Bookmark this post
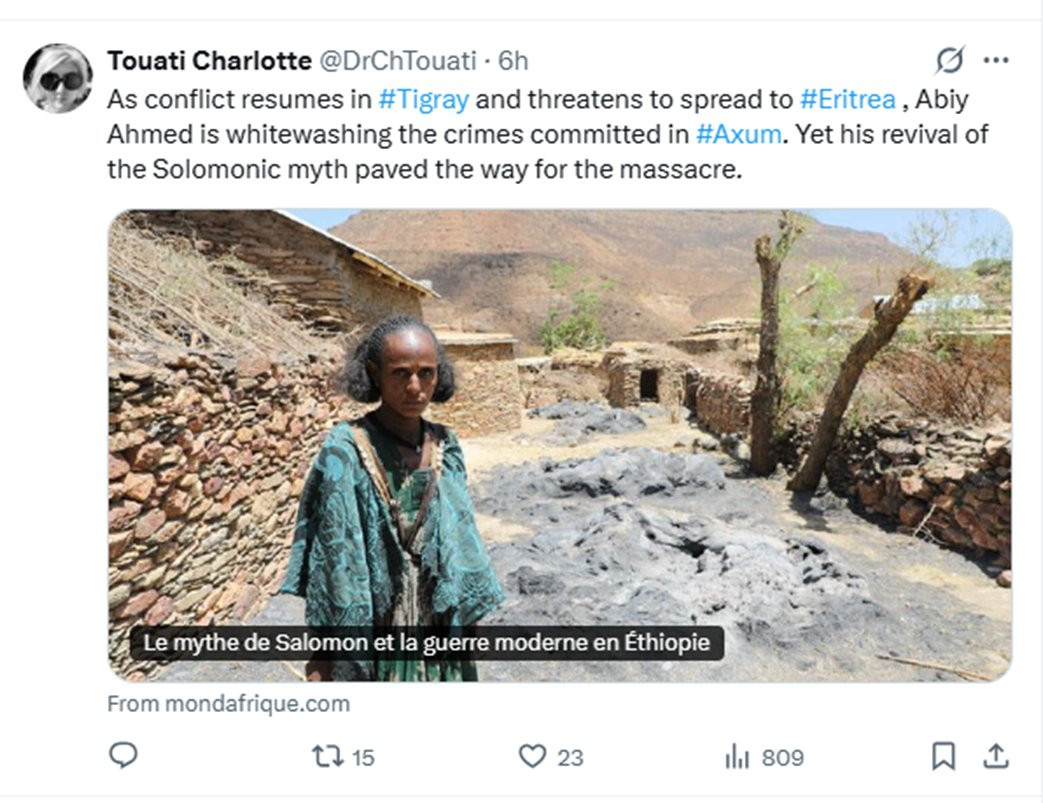The height and width of the screenshot is (803, 1043). coord(942,757)
